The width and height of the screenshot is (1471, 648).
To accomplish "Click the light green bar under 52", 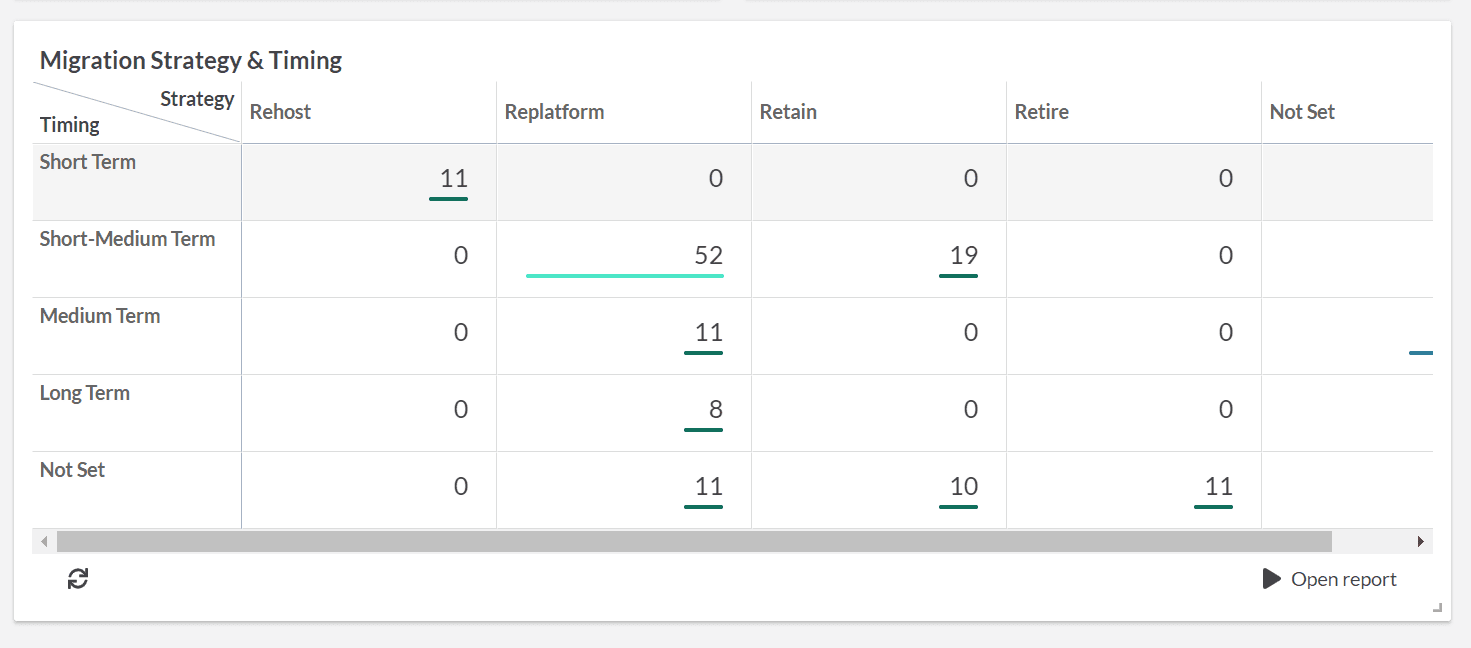I will click(624, 275).
